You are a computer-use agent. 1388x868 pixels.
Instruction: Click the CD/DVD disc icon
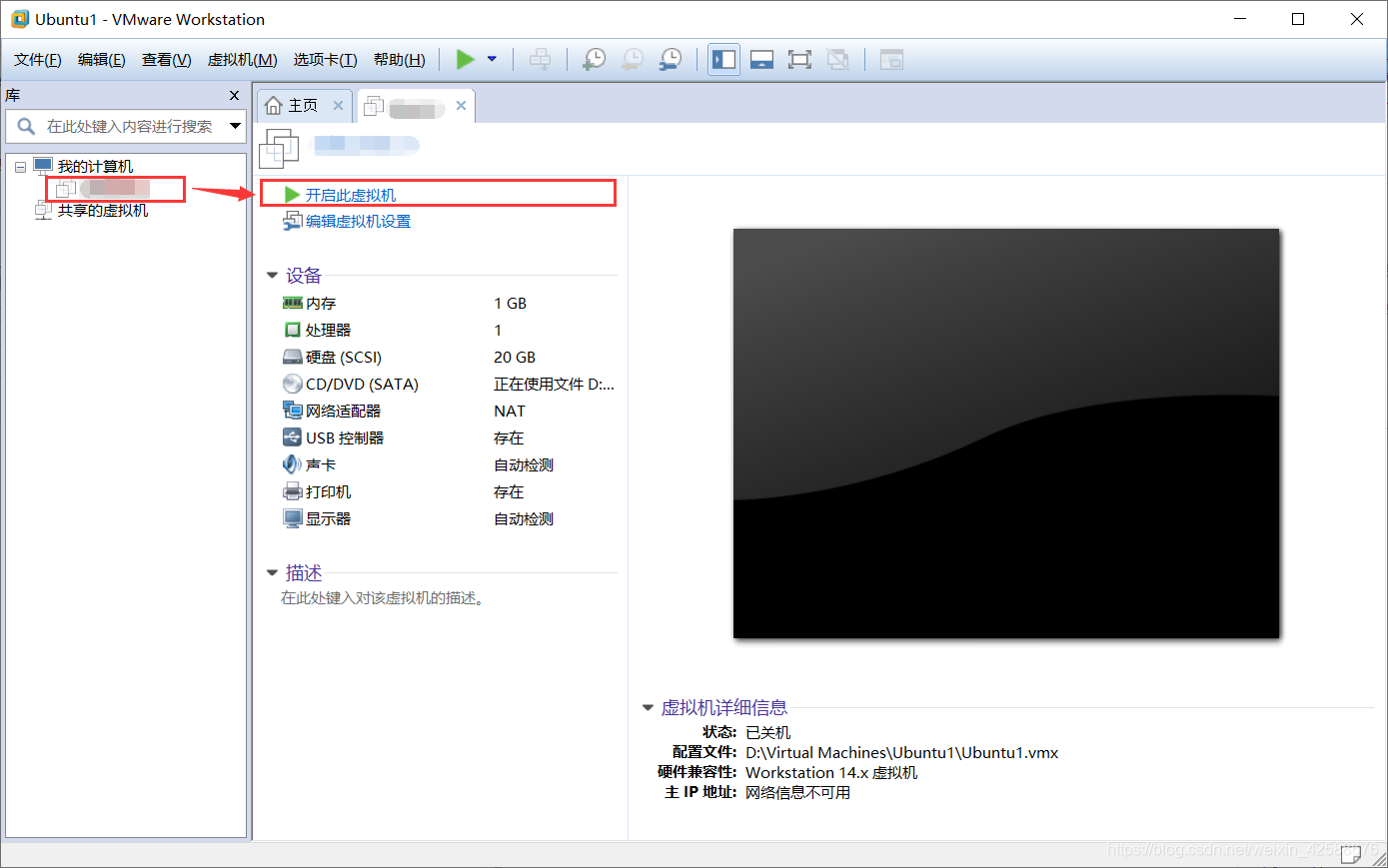coord(292,384)
